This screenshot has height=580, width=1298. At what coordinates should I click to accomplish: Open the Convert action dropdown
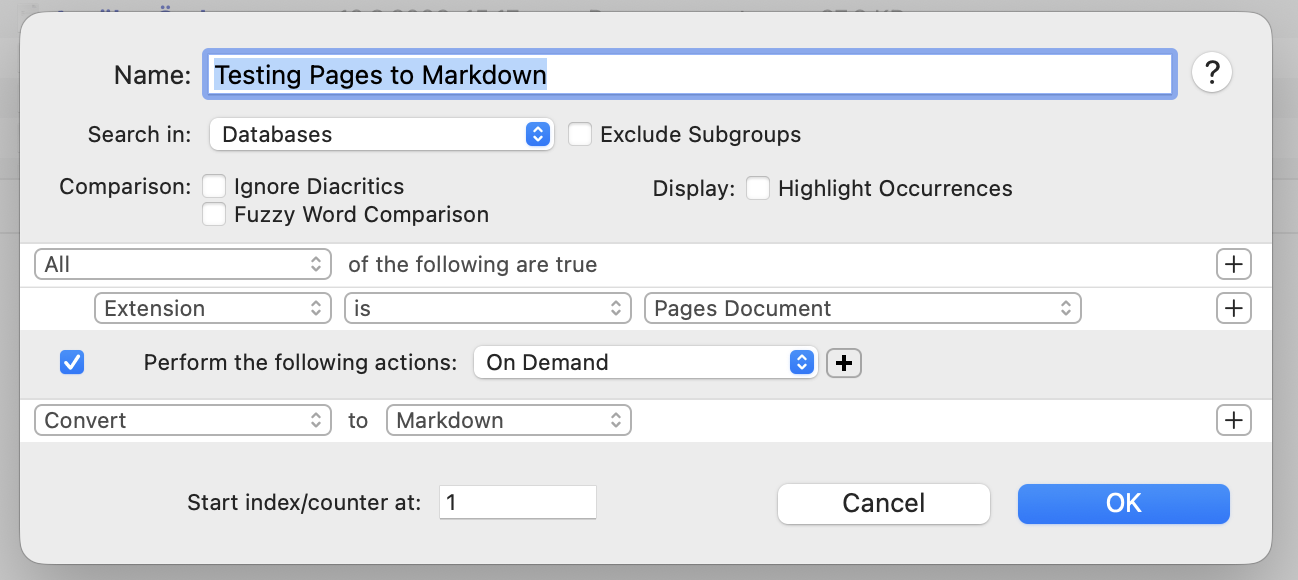click(x=182, y=421)
